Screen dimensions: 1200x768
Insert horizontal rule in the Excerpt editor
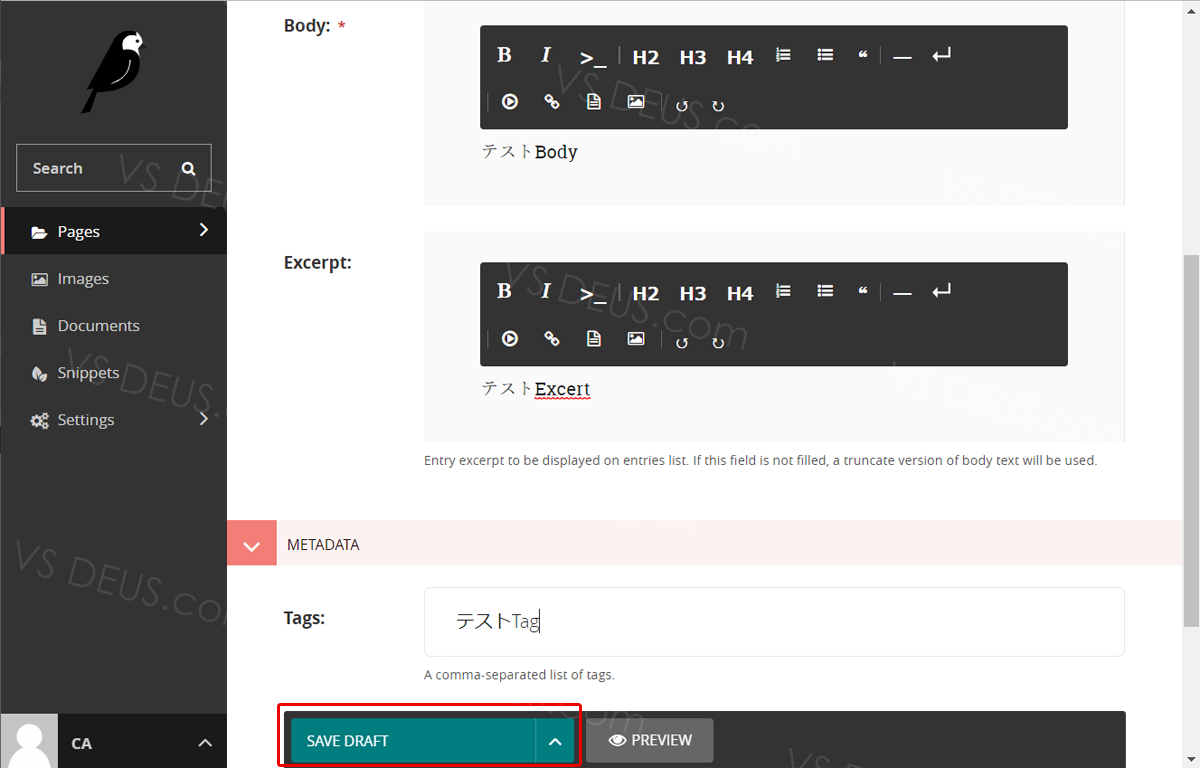902,293
